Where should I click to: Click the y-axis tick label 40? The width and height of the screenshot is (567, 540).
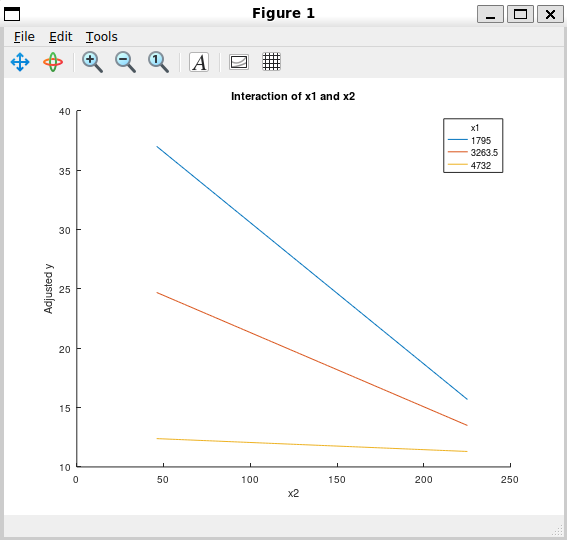pos(65,111)
